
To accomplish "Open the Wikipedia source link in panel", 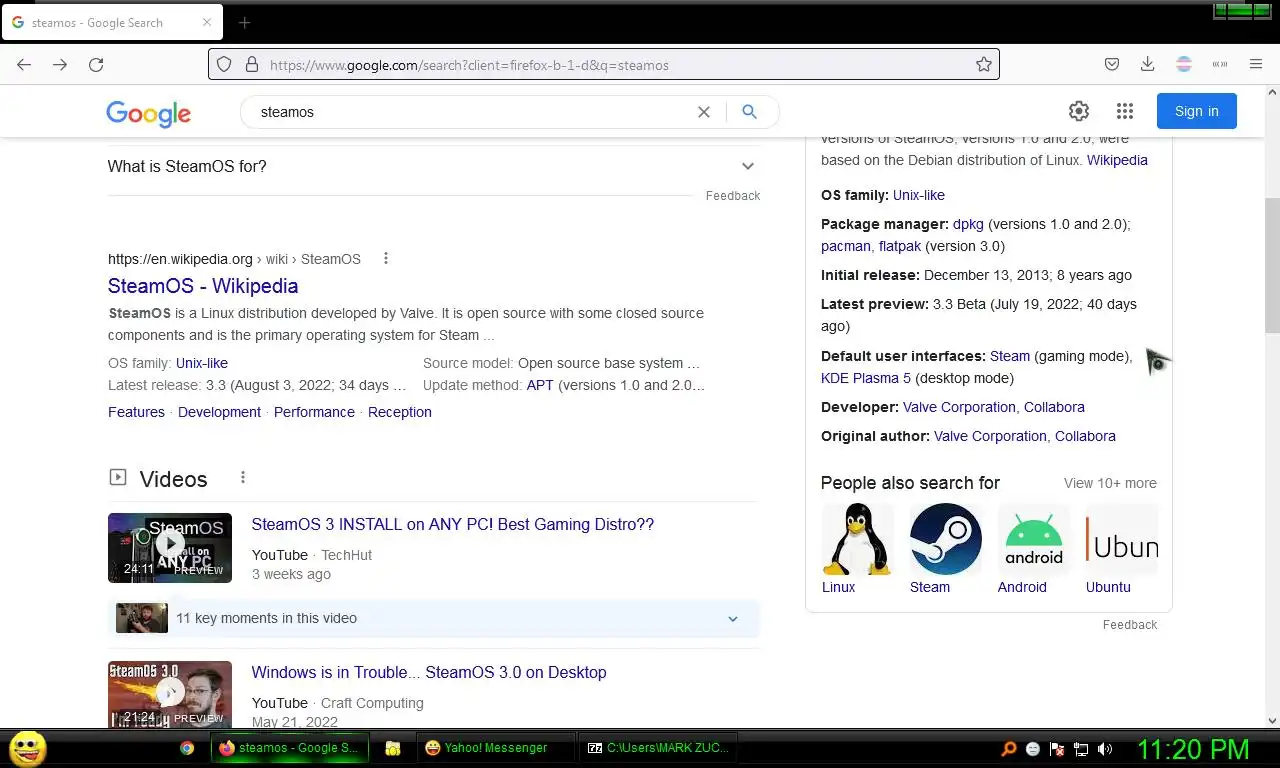I will [x=1117, y=160].
